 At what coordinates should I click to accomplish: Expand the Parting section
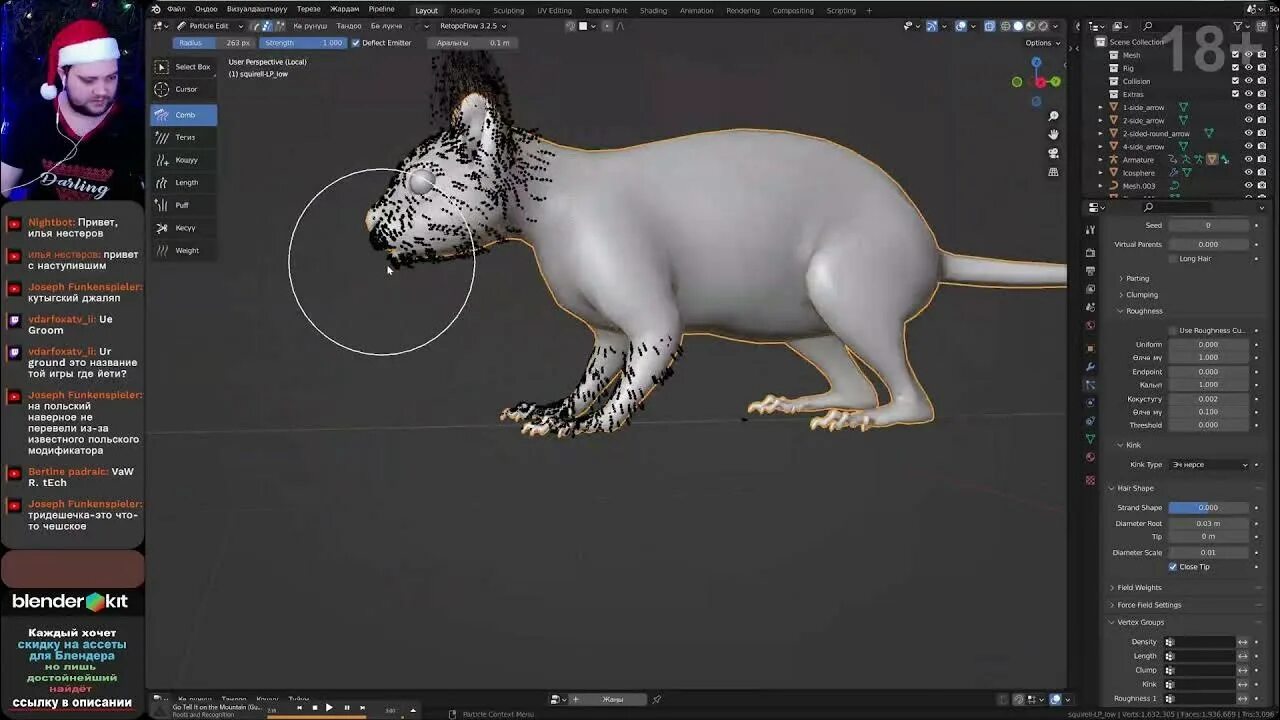pyautogui.click(x=1135, y=278)
